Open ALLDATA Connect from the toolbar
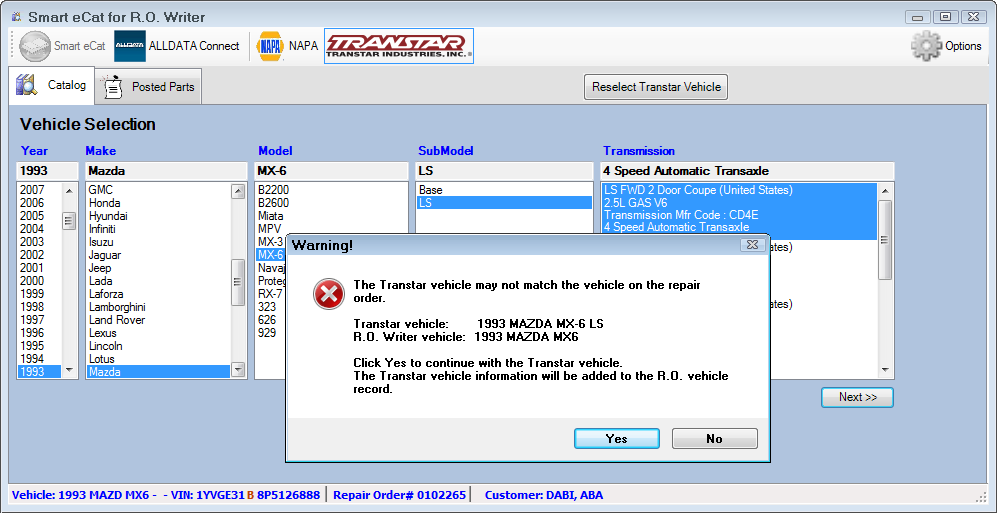This screenshot has height=513, width=997. tap(130, 46)
